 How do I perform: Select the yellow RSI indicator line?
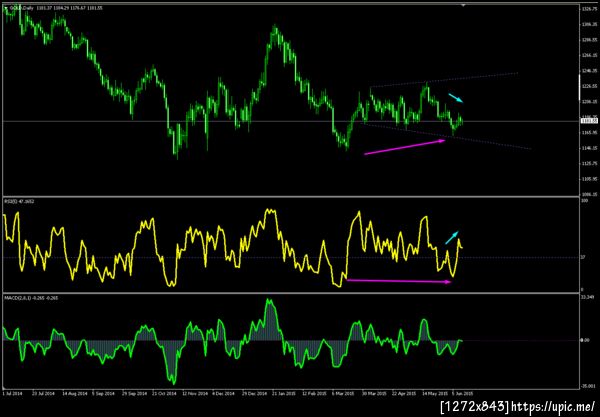tap(233, 248)
